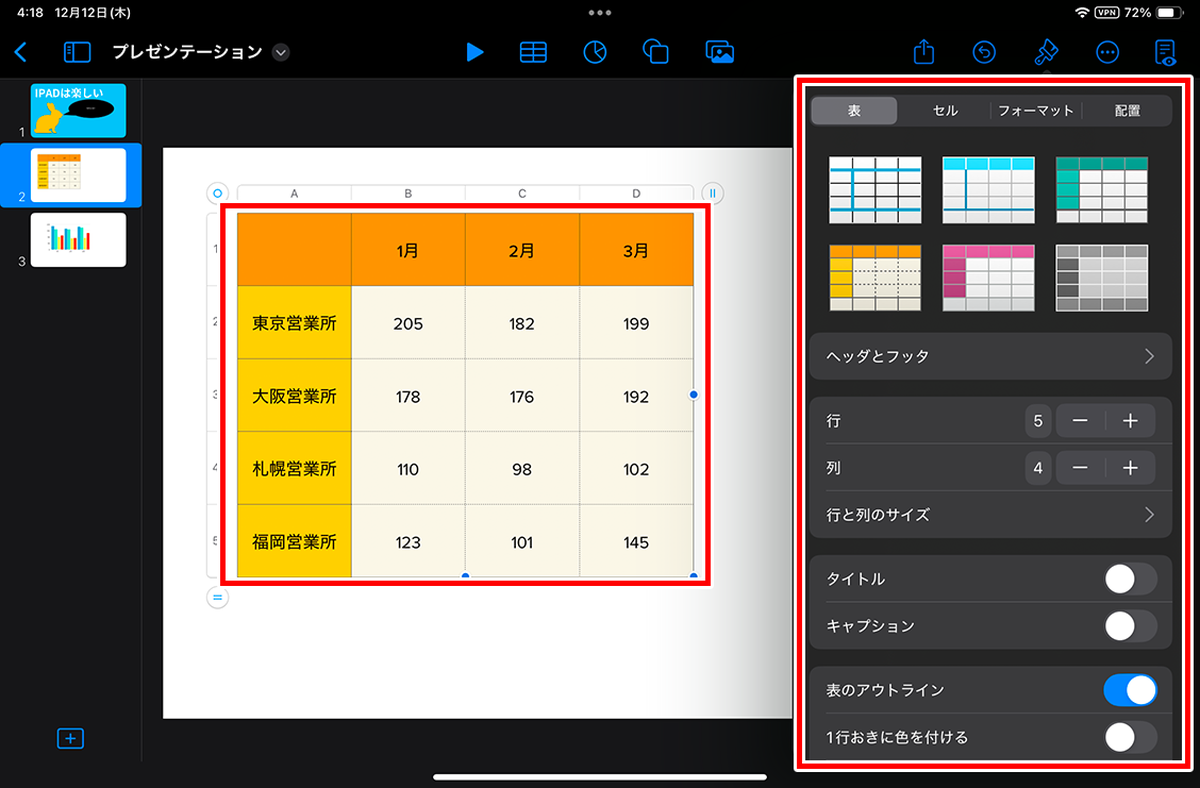Play the slideshow
Screen dimensions: 1200x788
pyautogui.click(x=475, y=52)
